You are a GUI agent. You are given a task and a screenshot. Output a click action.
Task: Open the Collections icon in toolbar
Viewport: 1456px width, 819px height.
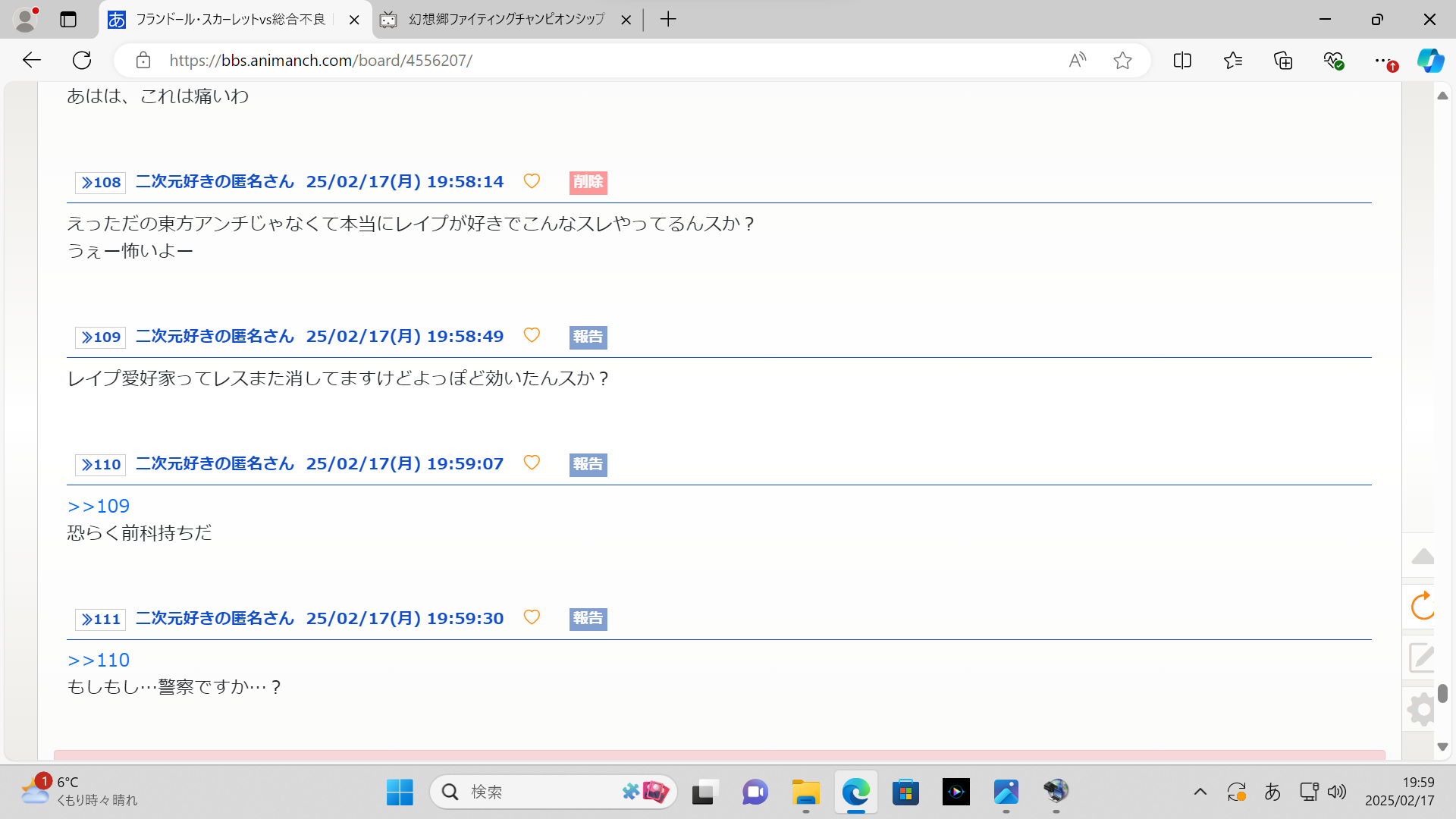tap(1283, 61)
